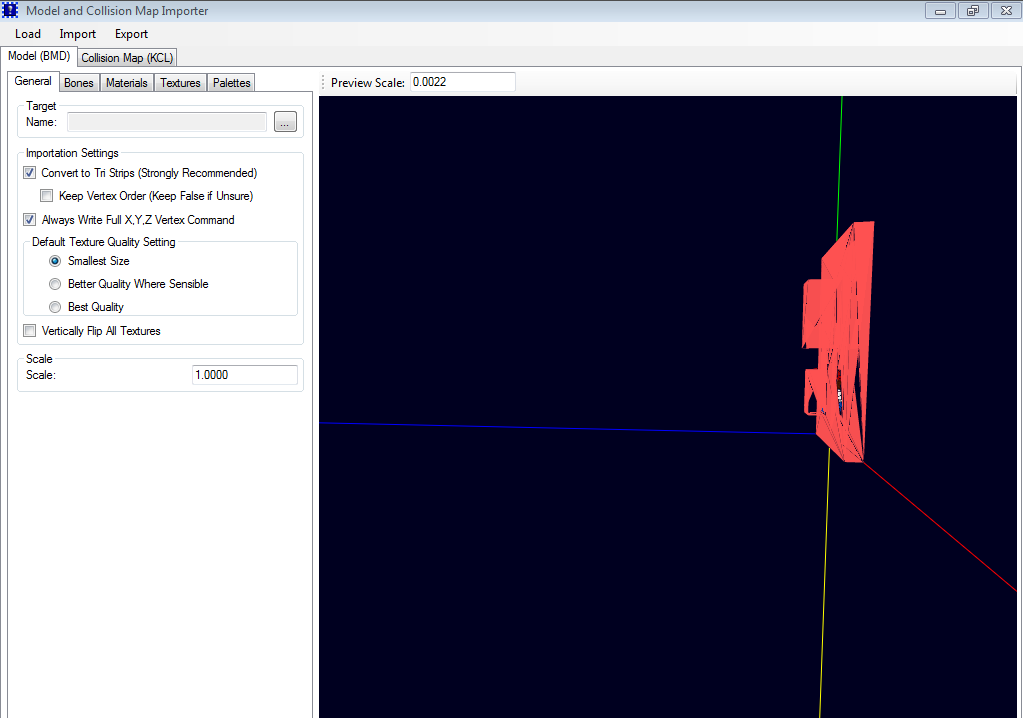Viewport: 1023px width, 718px height.
Task: Click the browse '...' button beside Target Name
Action: pyautogui.click(x=285, y=122)
